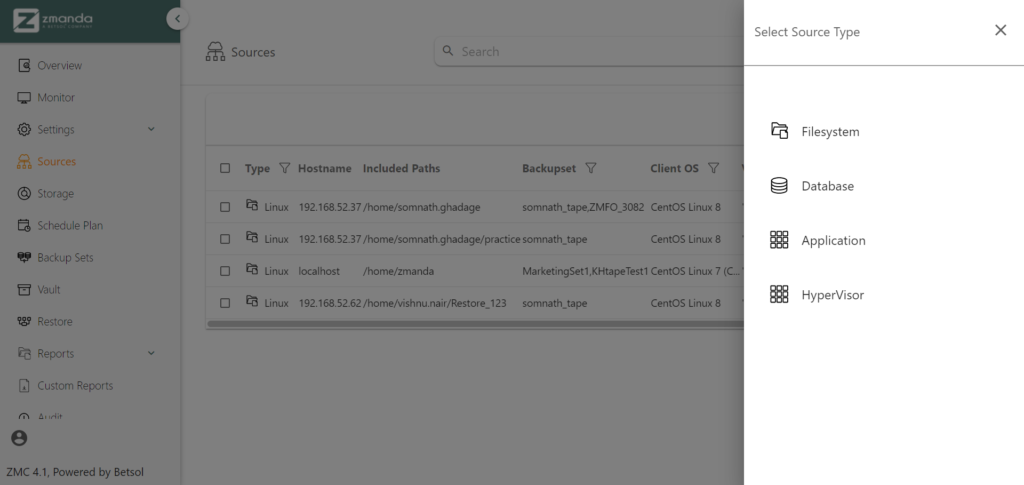Expand the Reports submenu chevron
1024x485 pixels.
151,353
